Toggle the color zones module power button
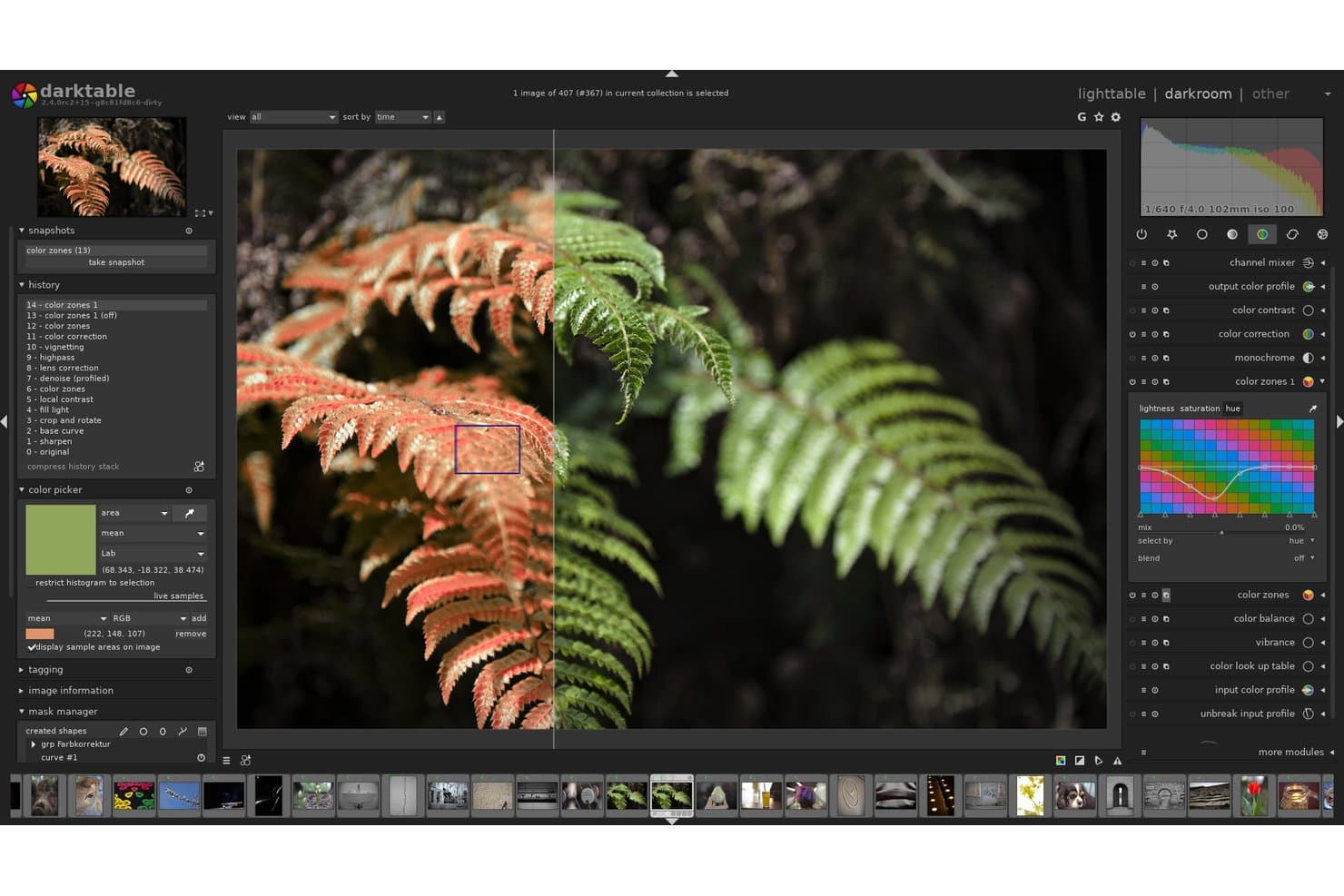 click(1132, 596)
